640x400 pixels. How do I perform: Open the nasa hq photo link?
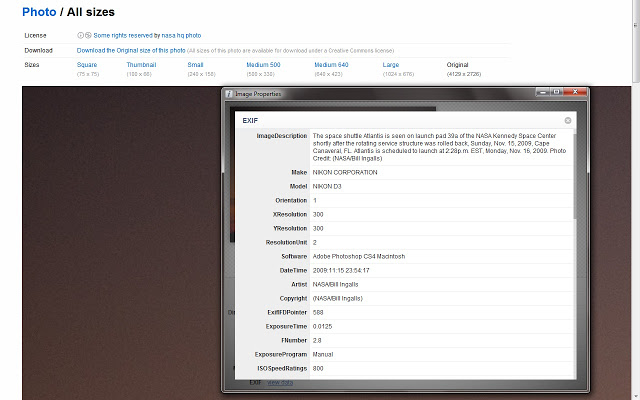pos(181,36)
